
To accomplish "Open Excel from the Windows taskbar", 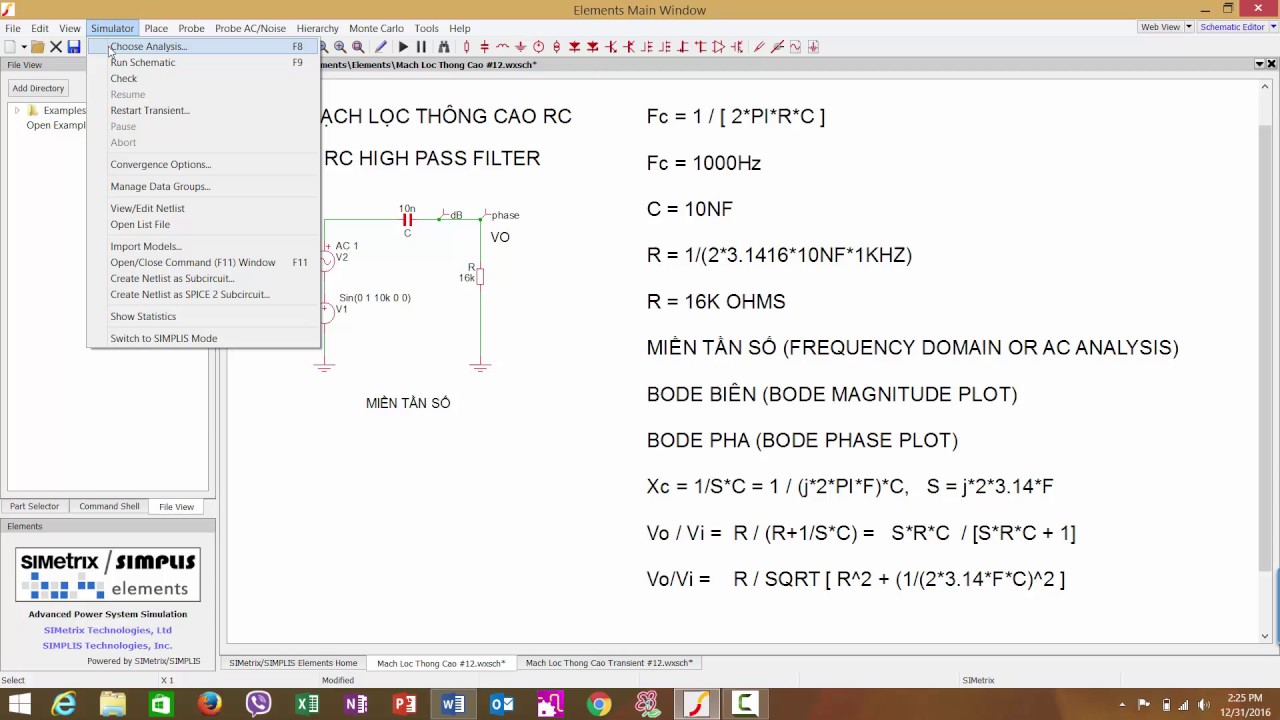I will click(307, 704).
